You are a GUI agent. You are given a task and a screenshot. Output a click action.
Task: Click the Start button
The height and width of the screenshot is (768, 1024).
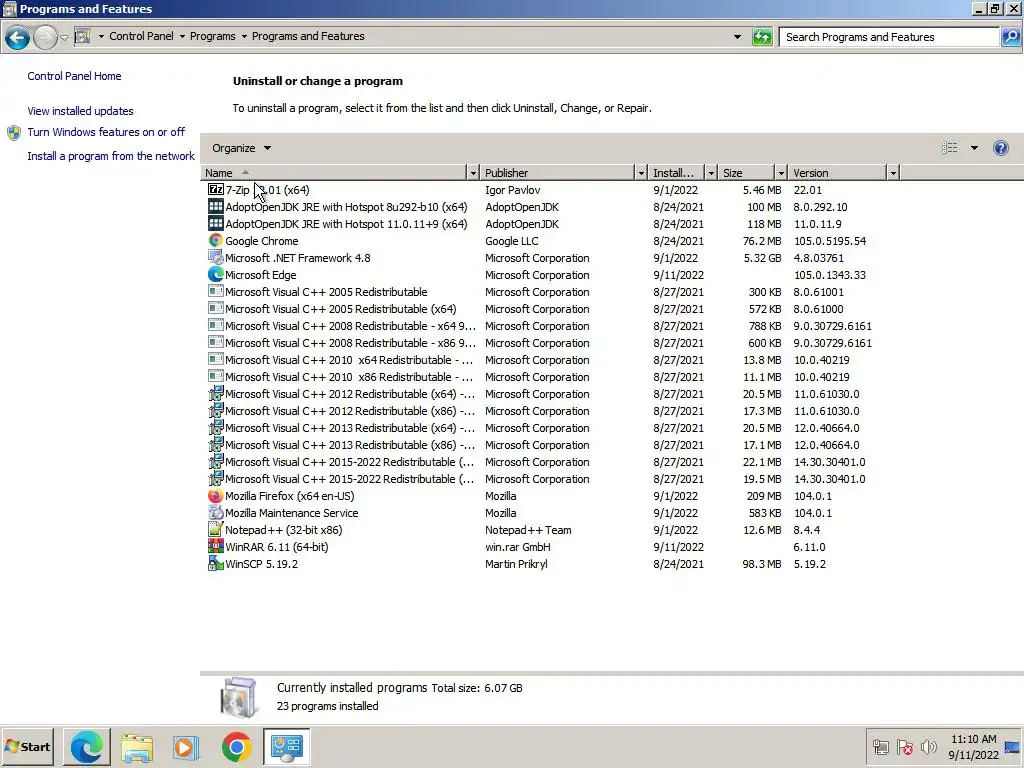27,746
